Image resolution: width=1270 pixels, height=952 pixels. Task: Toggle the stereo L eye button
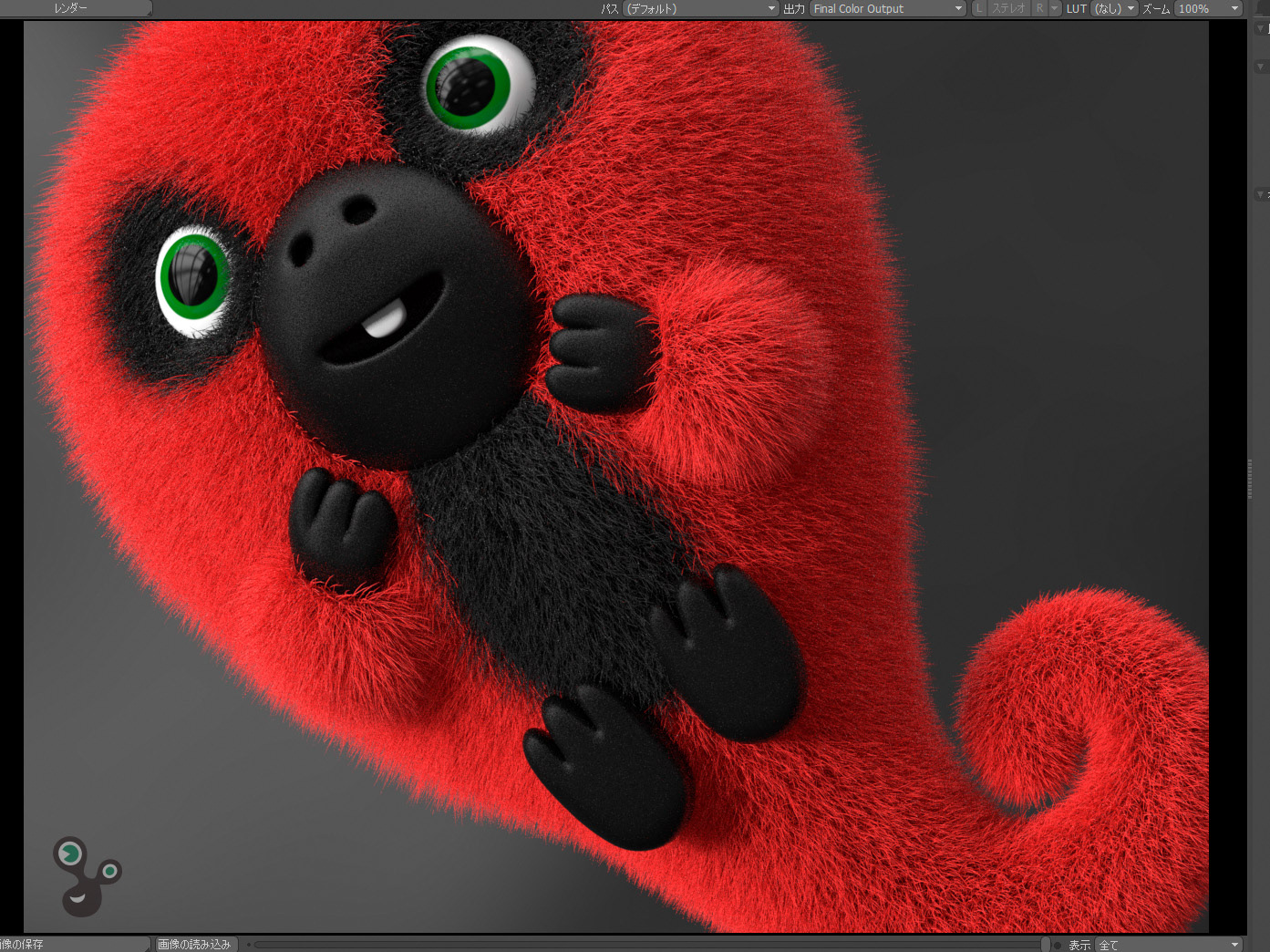click(979, 8)
